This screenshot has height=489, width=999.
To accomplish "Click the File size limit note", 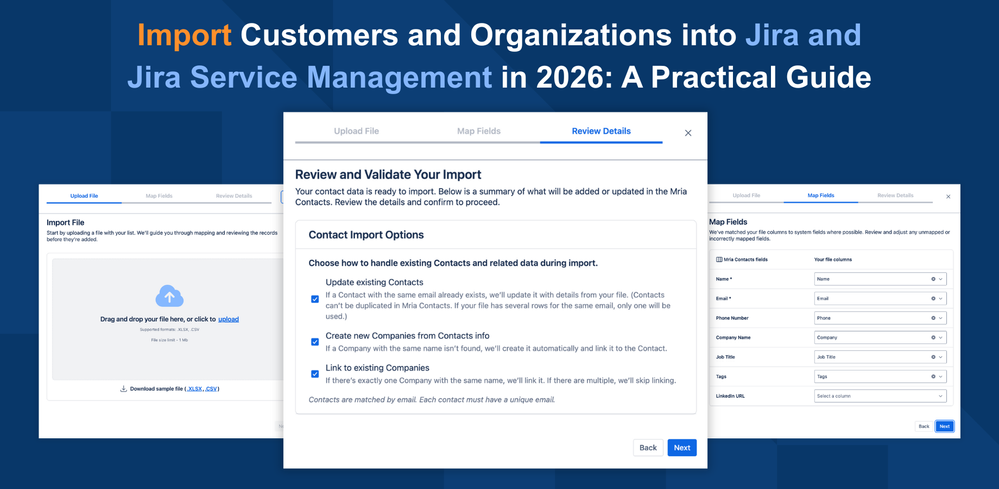I will point(169,340).
